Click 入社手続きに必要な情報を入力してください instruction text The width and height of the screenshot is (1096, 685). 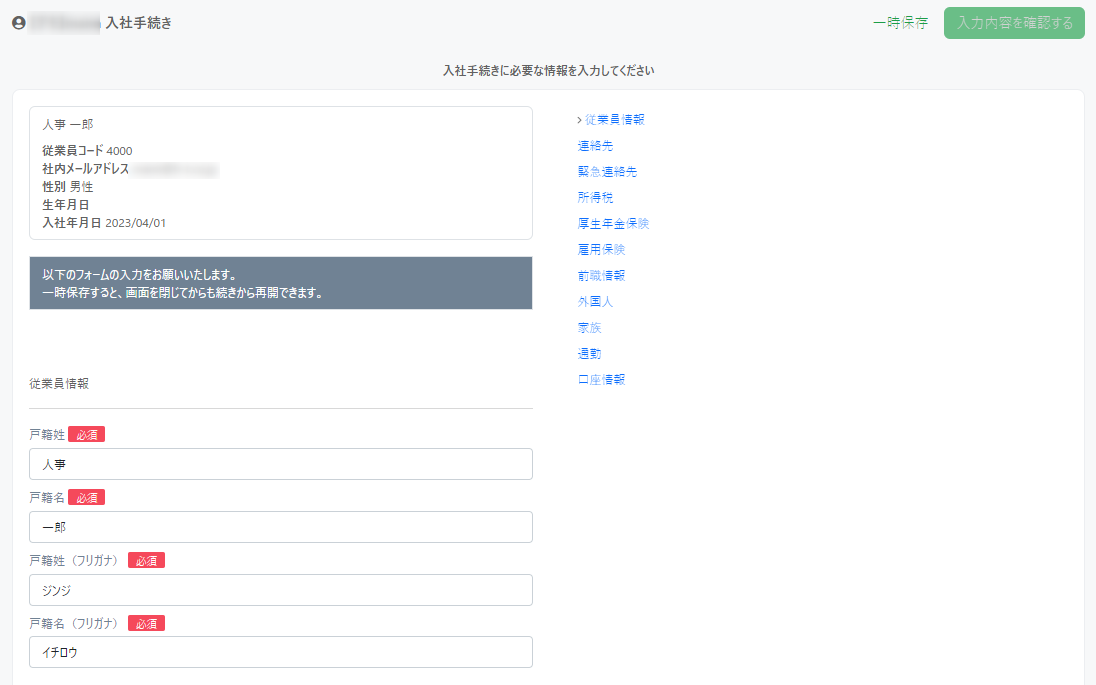tap(549, 71)
